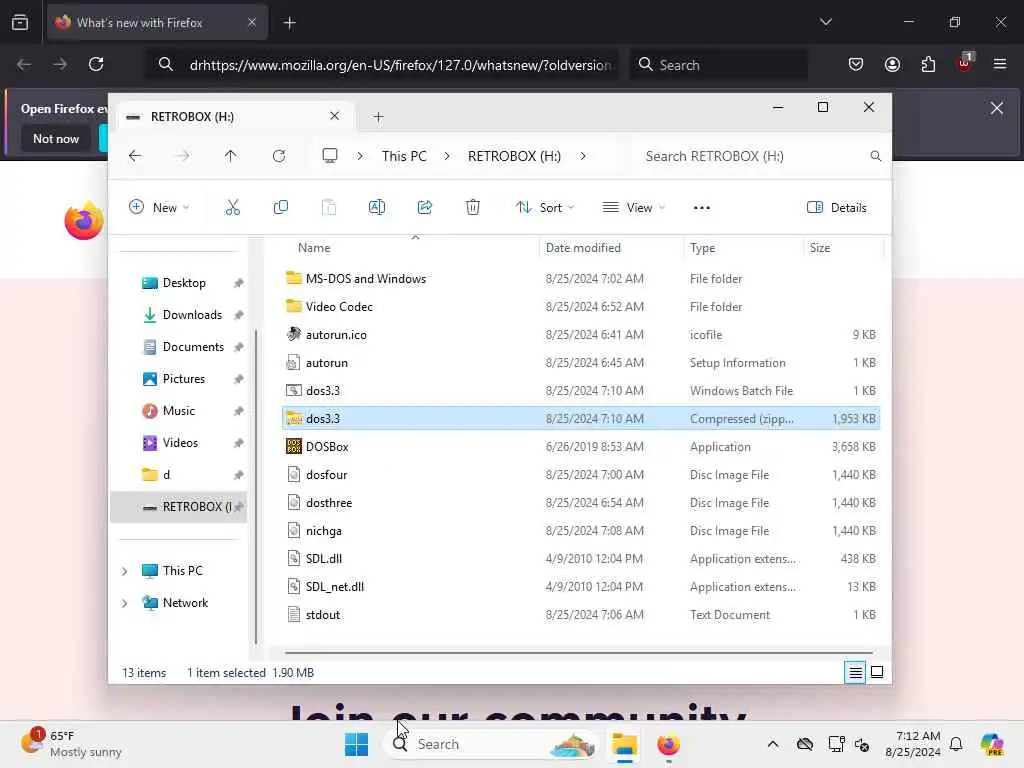Click chevron after This PC in breadcrumb
1024x768 pixels.
(447, 156)
